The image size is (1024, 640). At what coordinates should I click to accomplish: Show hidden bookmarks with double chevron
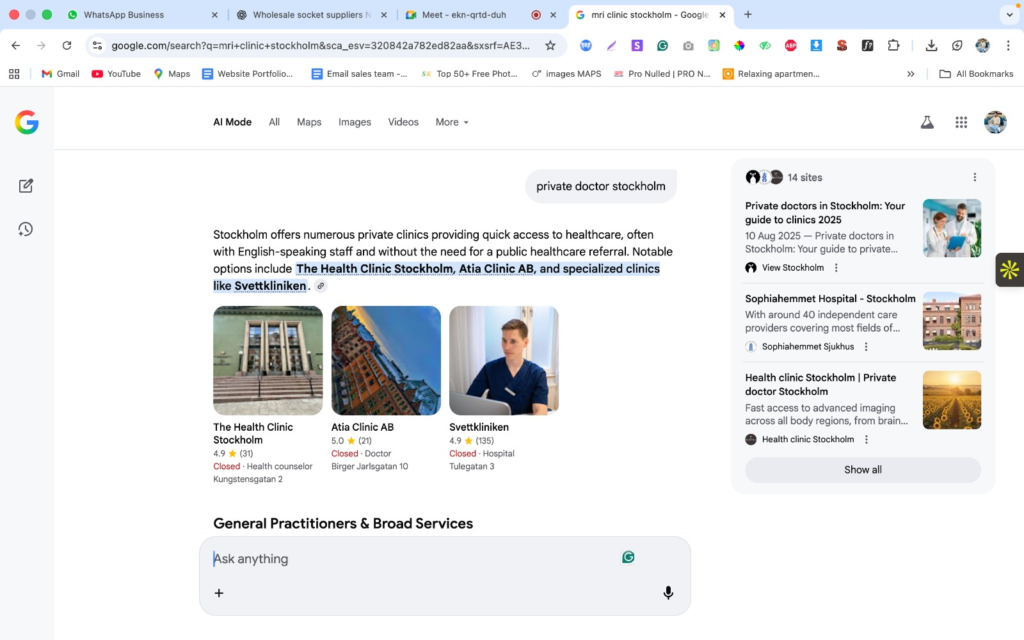pos(910,74)
